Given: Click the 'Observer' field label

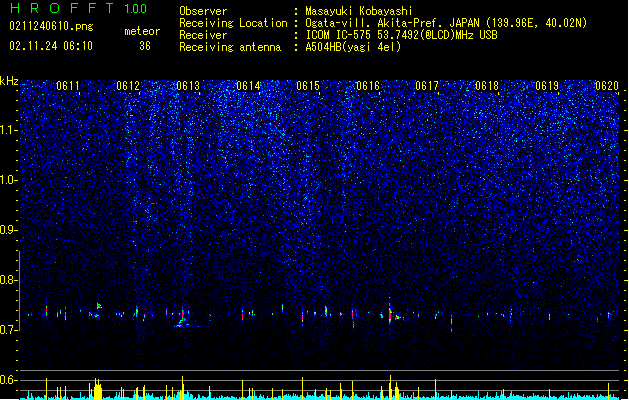Looking at the screenshot, I should [203, 11].
